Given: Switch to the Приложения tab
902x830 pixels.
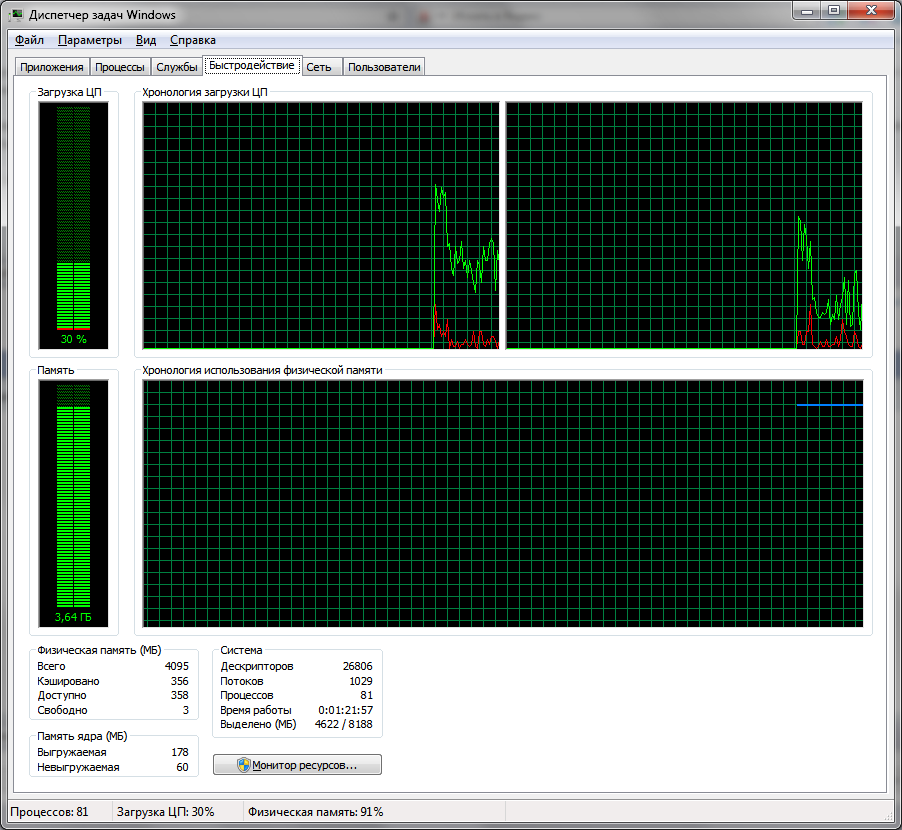Looking at the screenshot, I should [x=52, y=67].
